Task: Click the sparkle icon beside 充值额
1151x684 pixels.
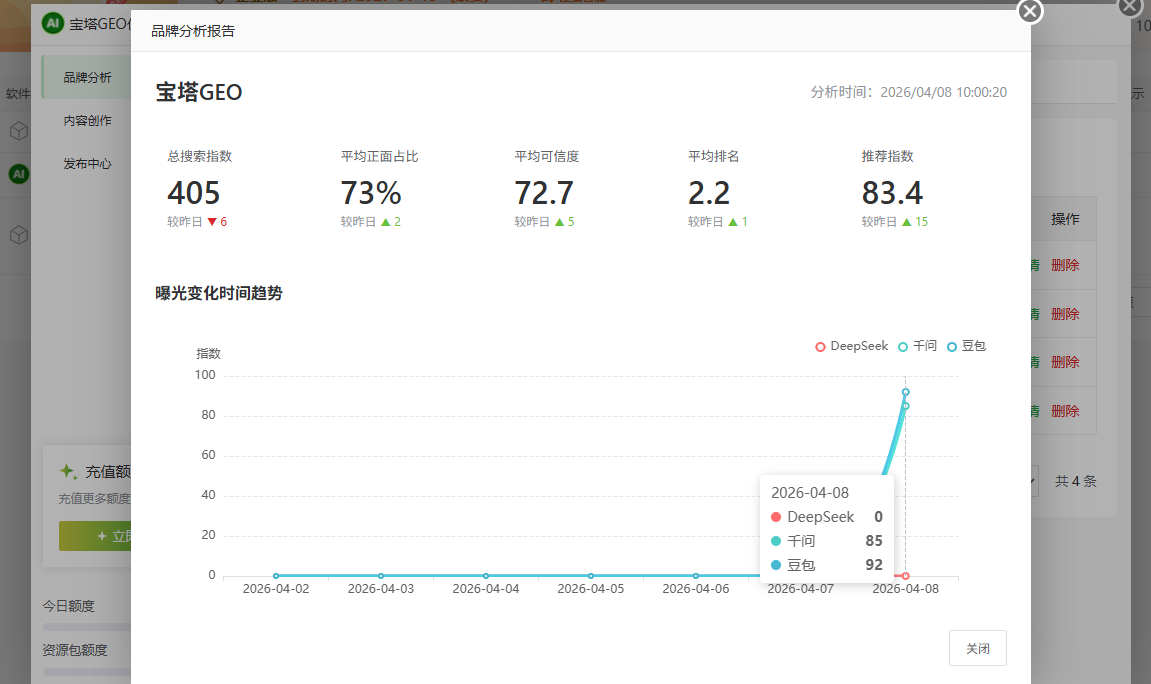Action: pos(68,471)
